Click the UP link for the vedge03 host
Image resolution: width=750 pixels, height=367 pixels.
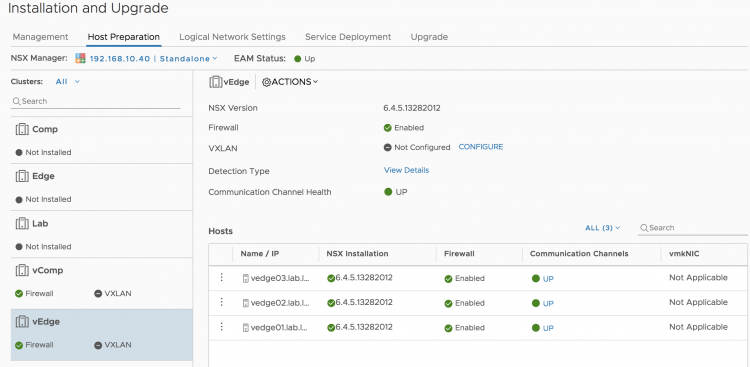pyautogui.click(x=548, y=278)
